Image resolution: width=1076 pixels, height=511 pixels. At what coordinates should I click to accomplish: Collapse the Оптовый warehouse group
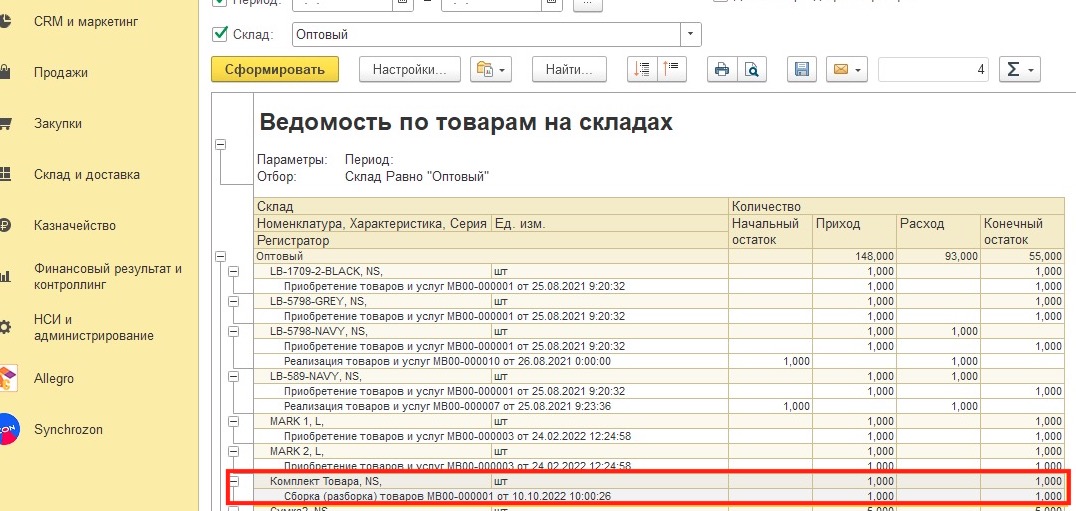pyautogui.click(x=220, y=256)
